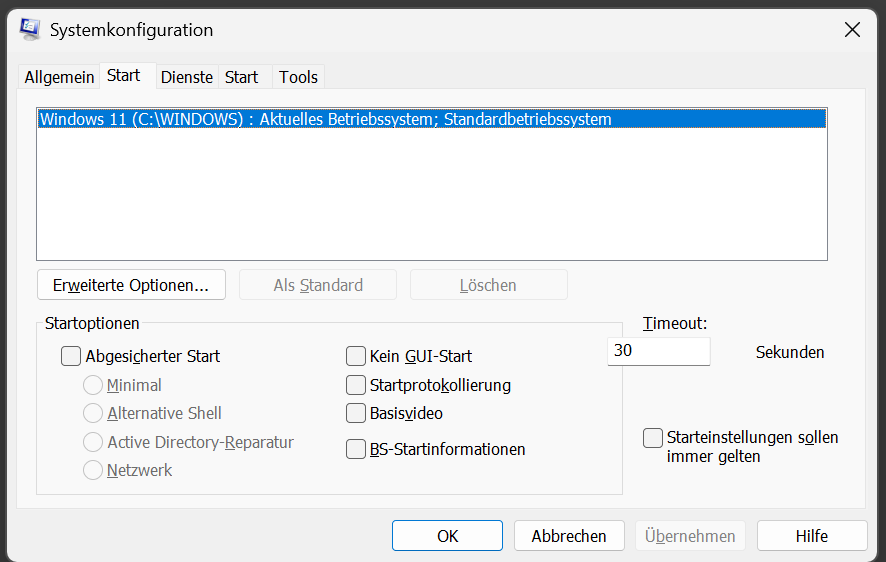
Task: Click the Als Standard button
Action: pos(318,285)
